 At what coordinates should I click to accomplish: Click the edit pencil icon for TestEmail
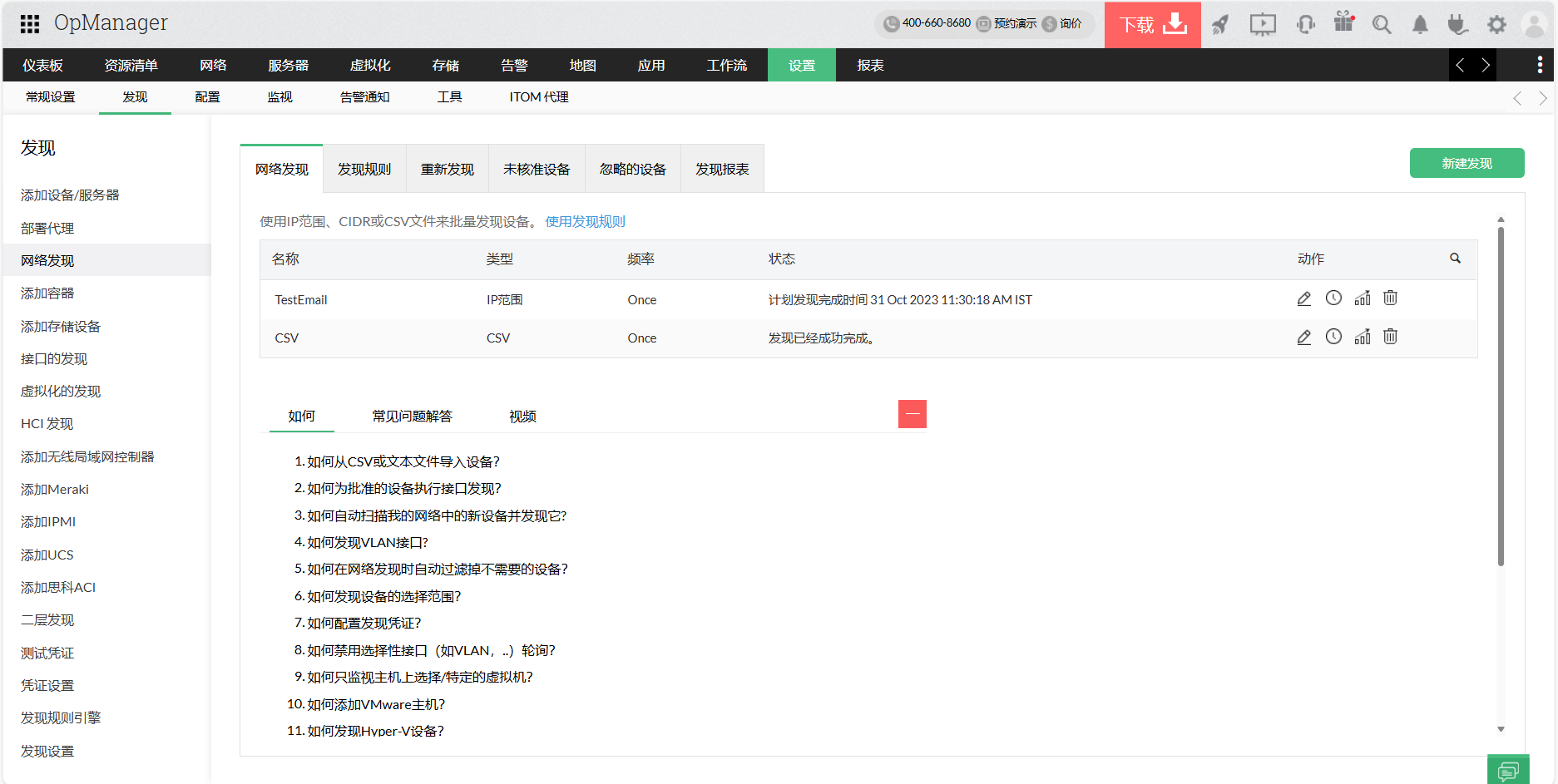coord(1303,299)
